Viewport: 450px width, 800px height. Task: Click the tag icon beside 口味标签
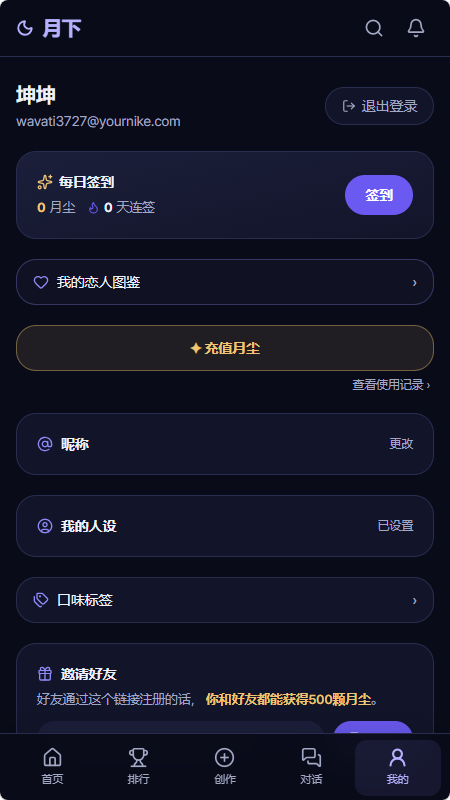pos(41,600)
